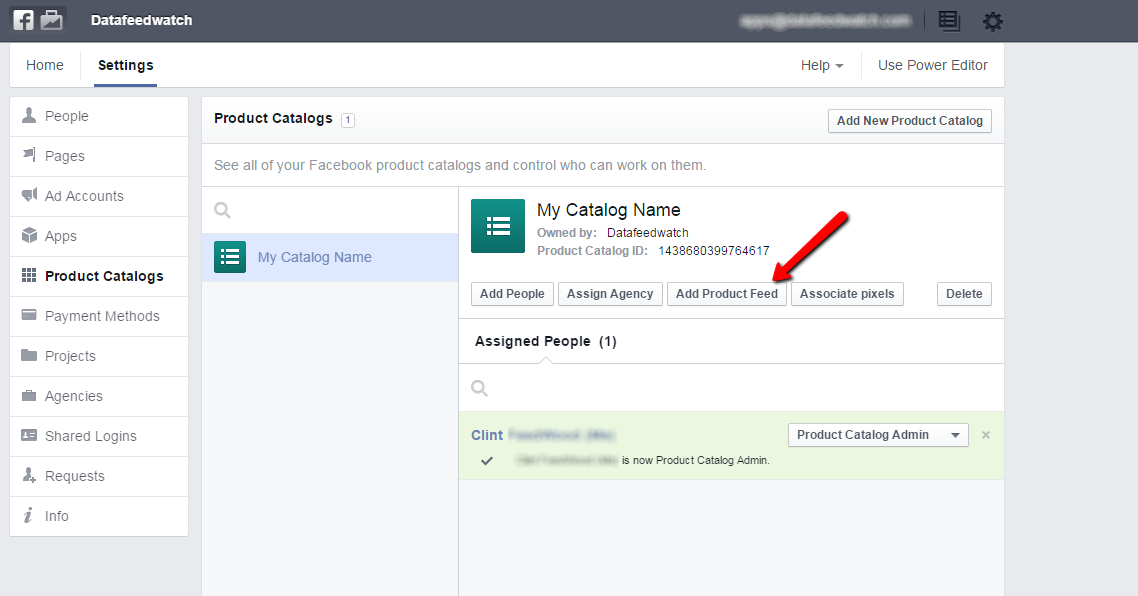Click the My Catalog Name title in details
This screenshot has width=1138, height=596.
609,210
